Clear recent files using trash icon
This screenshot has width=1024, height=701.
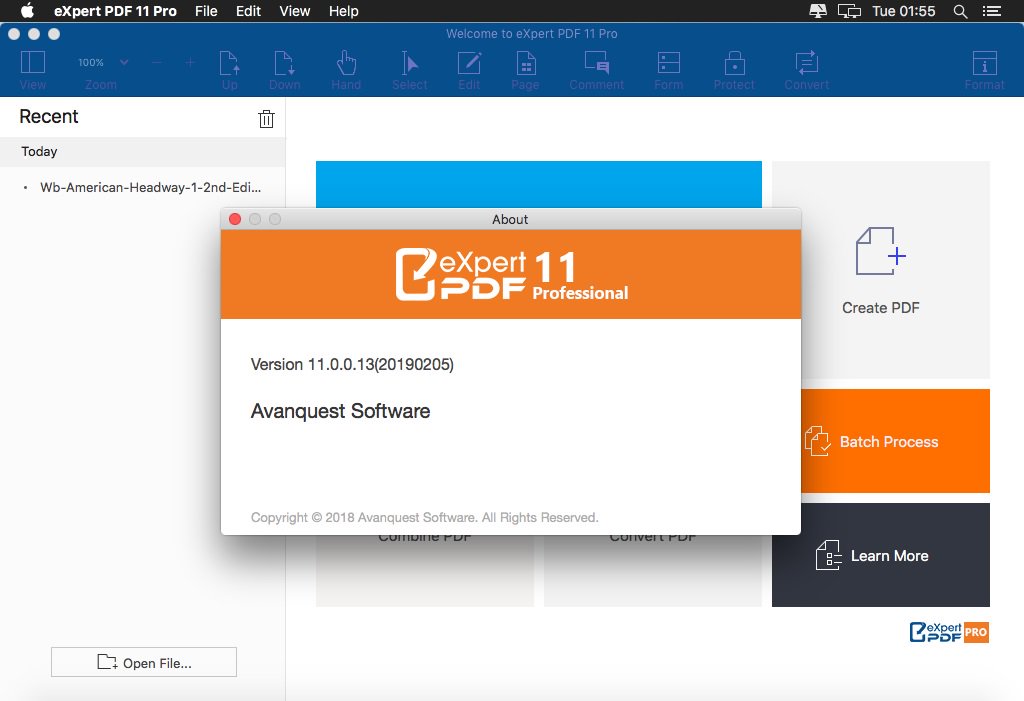(266, 118)
